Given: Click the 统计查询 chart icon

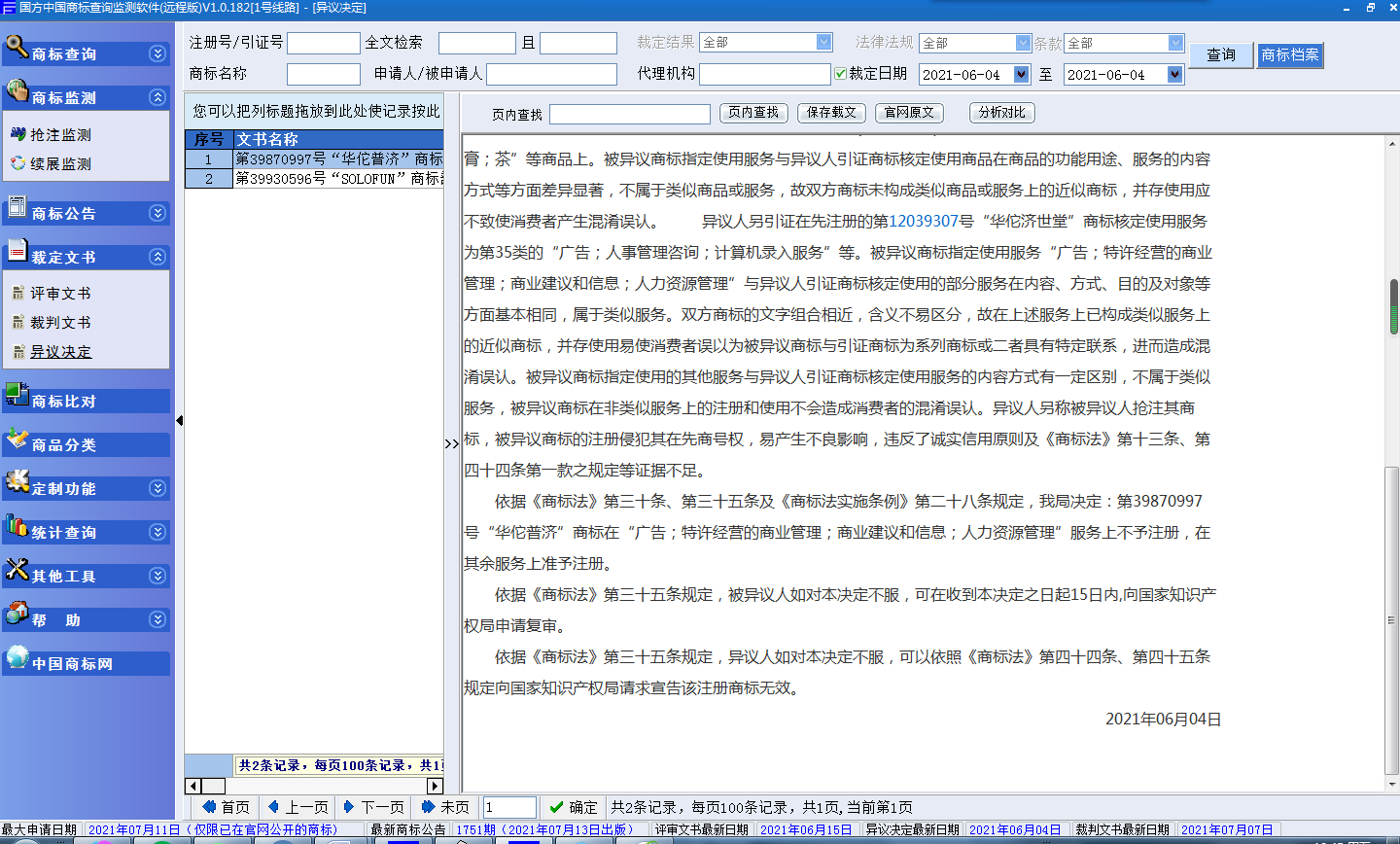Looking at the screenshot, I should [17, 525].
